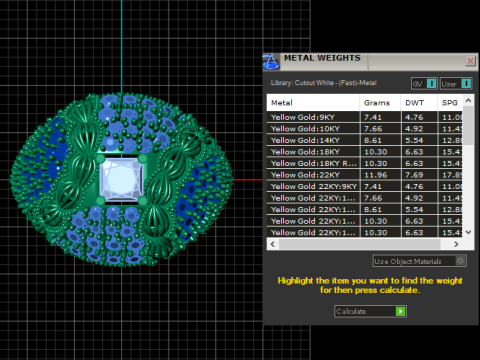Select the Yellow Gold:18KY R... row
Image resolution: width=480 pixels, height=360 pixels.
pos(365,163)
